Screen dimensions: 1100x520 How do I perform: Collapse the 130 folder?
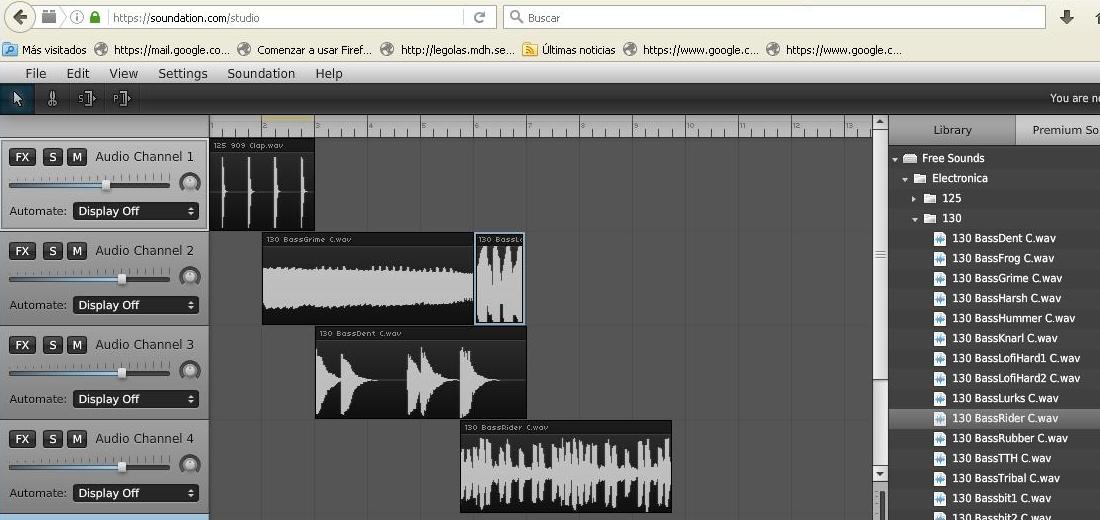tap(915, 219)
